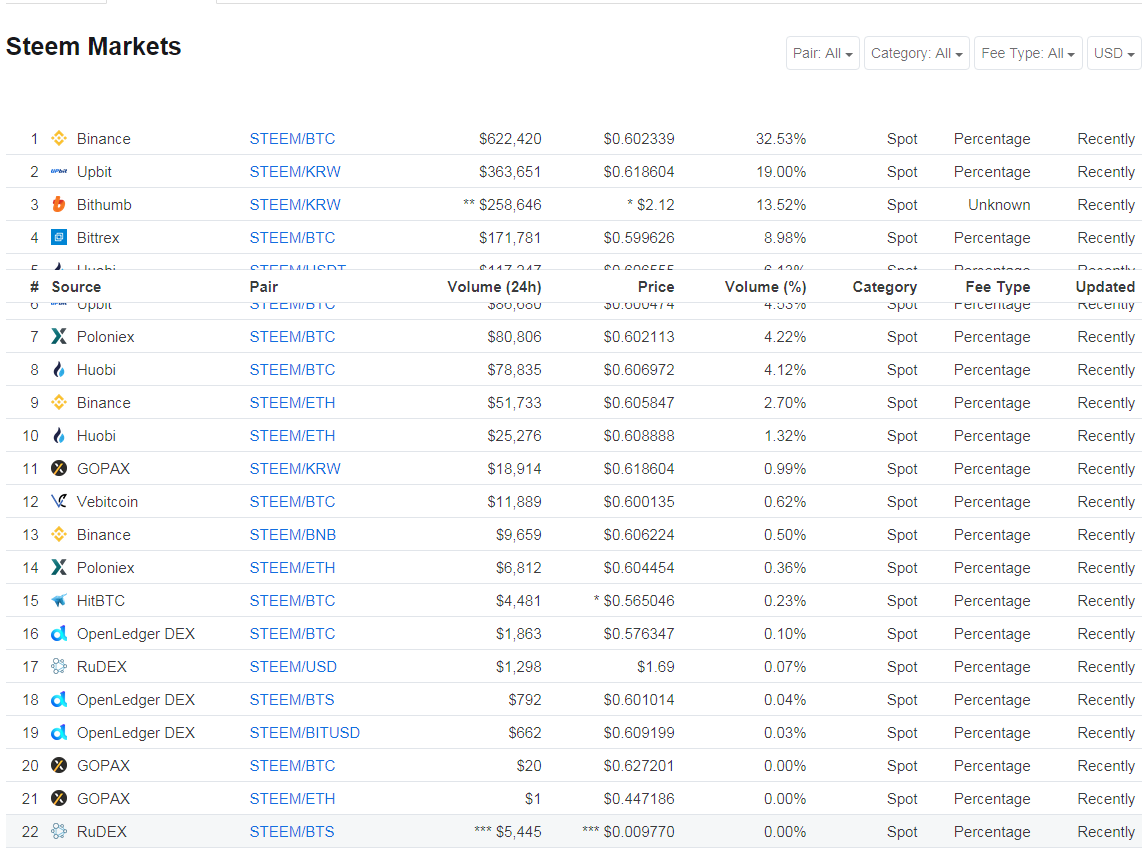Sort by the Pair column header
Viewport: 1145px width, 864px height.
tap(264, 286)
